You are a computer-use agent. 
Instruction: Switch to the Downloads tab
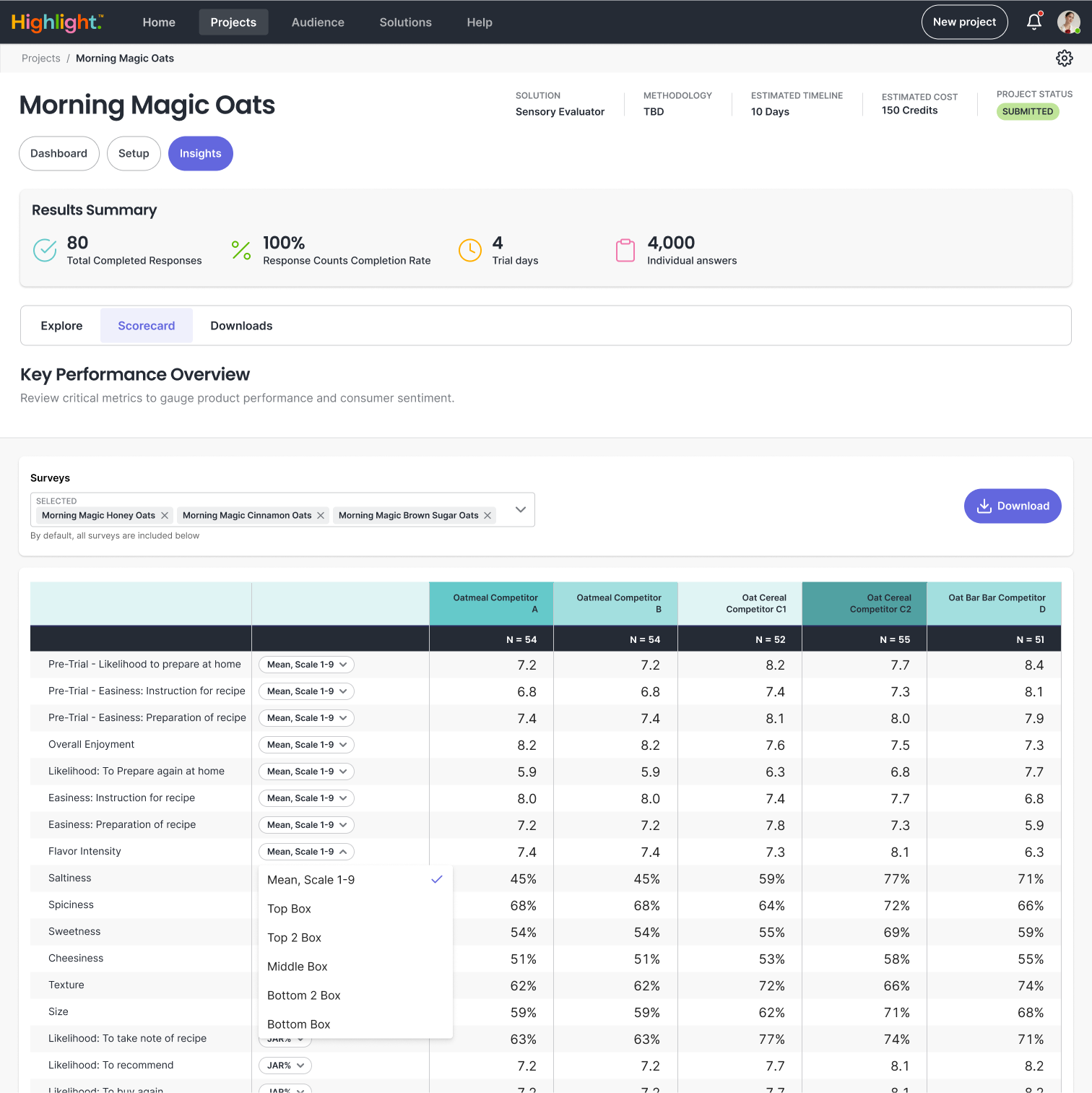[241, 326]
